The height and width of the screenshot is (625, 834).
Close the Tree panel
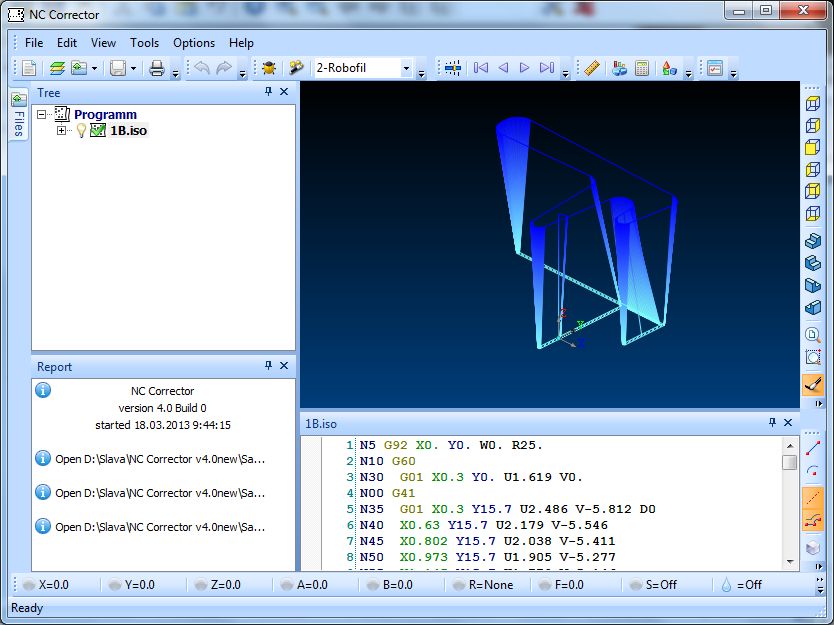(284, 91)
